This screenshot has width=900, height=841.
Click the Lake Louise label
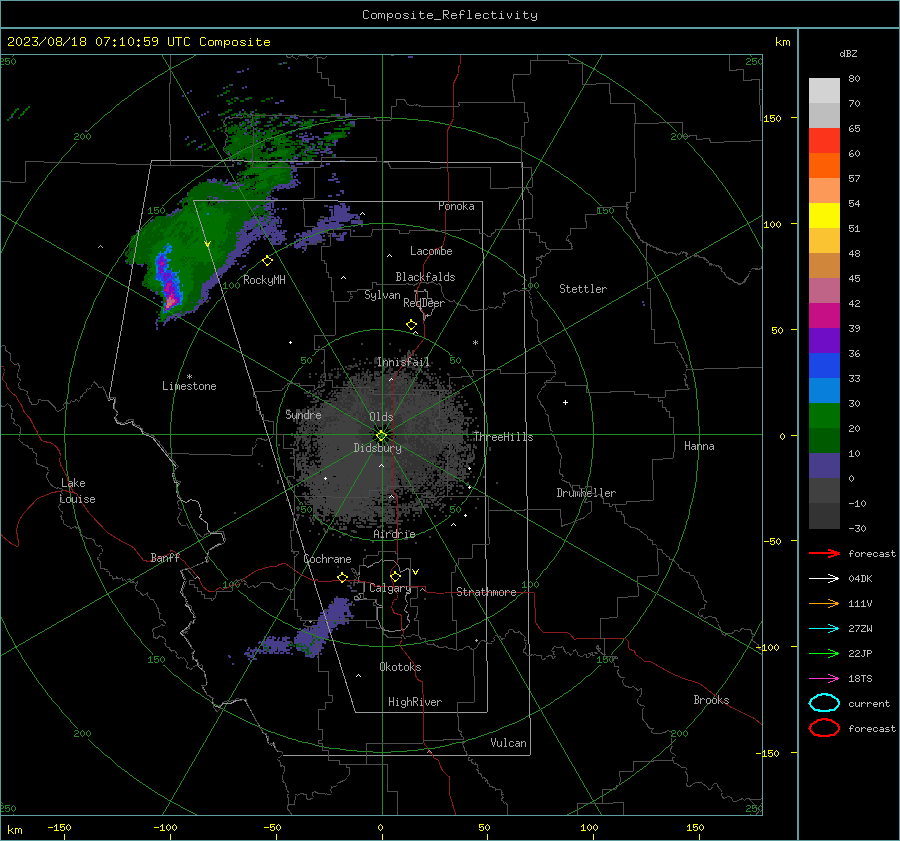tap(77, 491)
